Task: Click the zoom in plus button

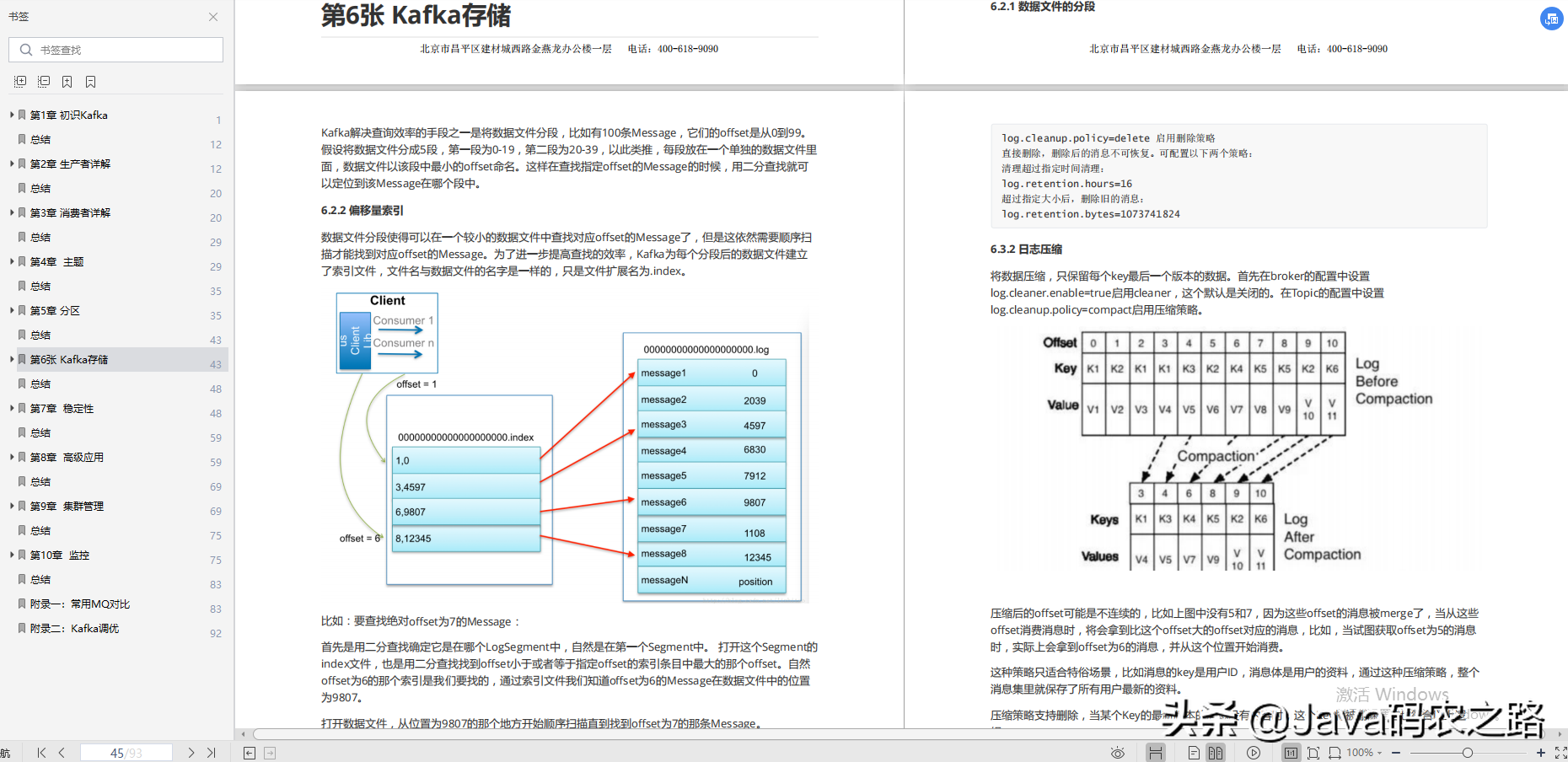Action: (1541, 753)
